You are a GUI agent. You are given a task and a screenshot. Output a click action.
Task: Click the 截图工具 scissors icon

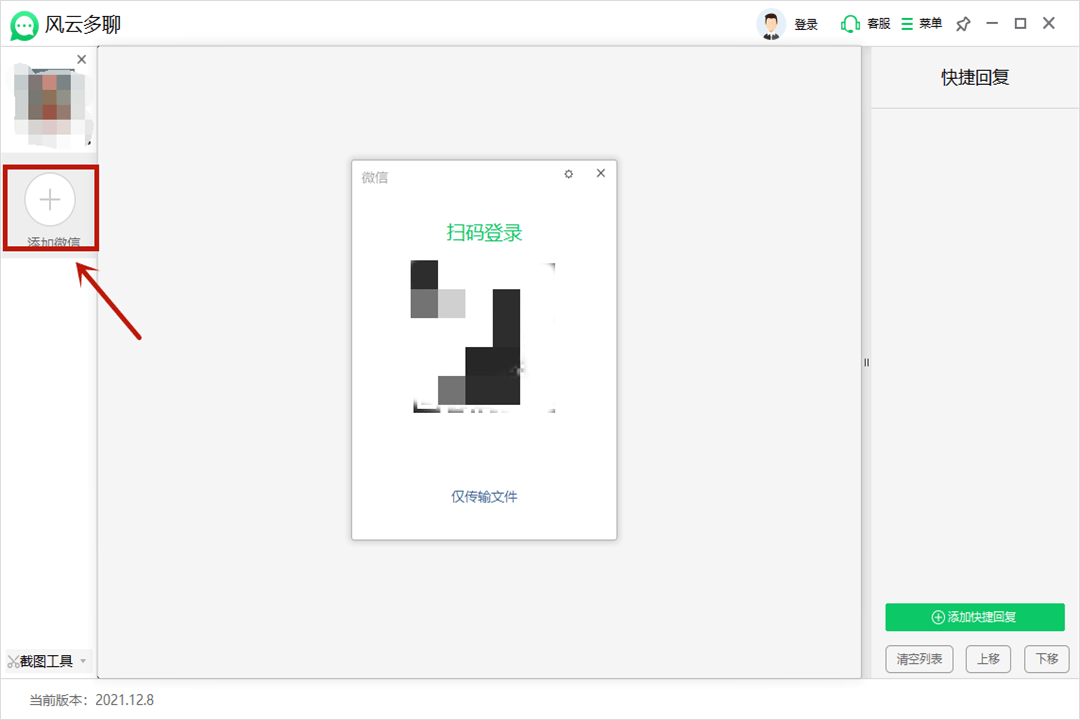[x=13, y=661]
